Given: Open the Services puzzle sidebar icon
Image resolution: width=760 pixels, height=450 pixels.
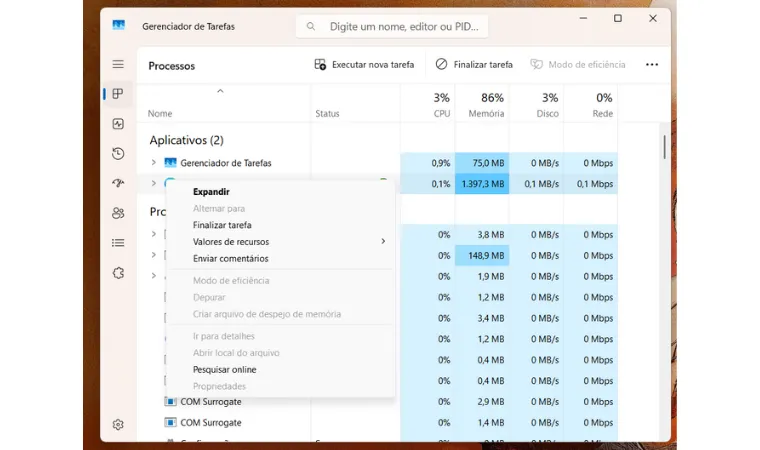Looking at the screenshot, I should click(118, 273).
